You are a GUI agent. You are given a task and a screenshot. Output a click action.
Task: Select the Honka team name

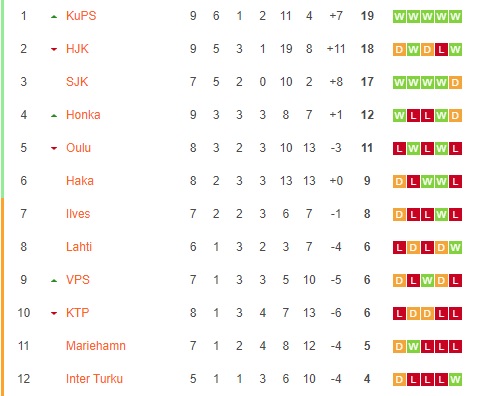(x=83, y=115)
